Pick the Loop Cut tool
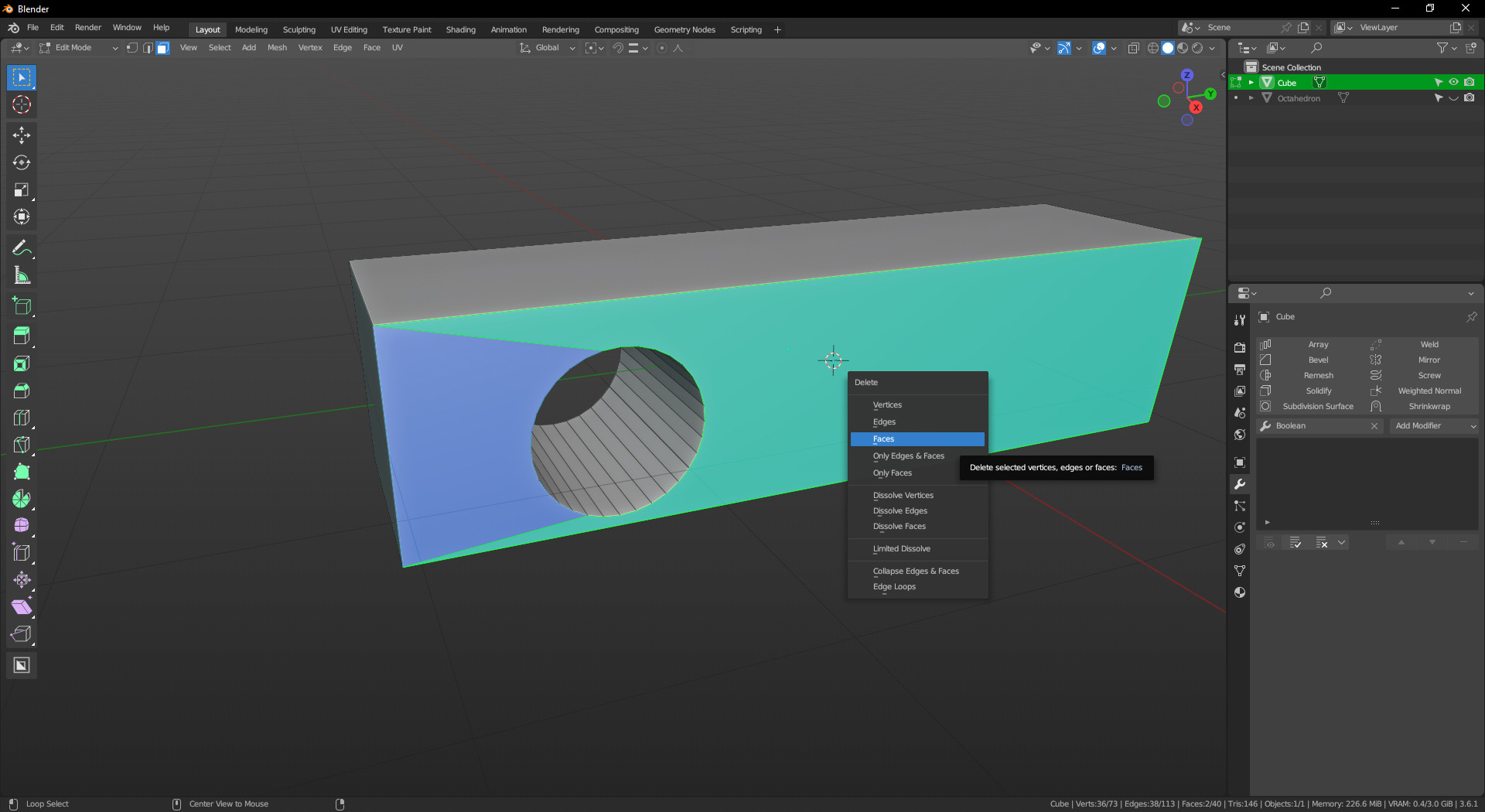Viewport: 1485px width, 812px height. (22, 418)
